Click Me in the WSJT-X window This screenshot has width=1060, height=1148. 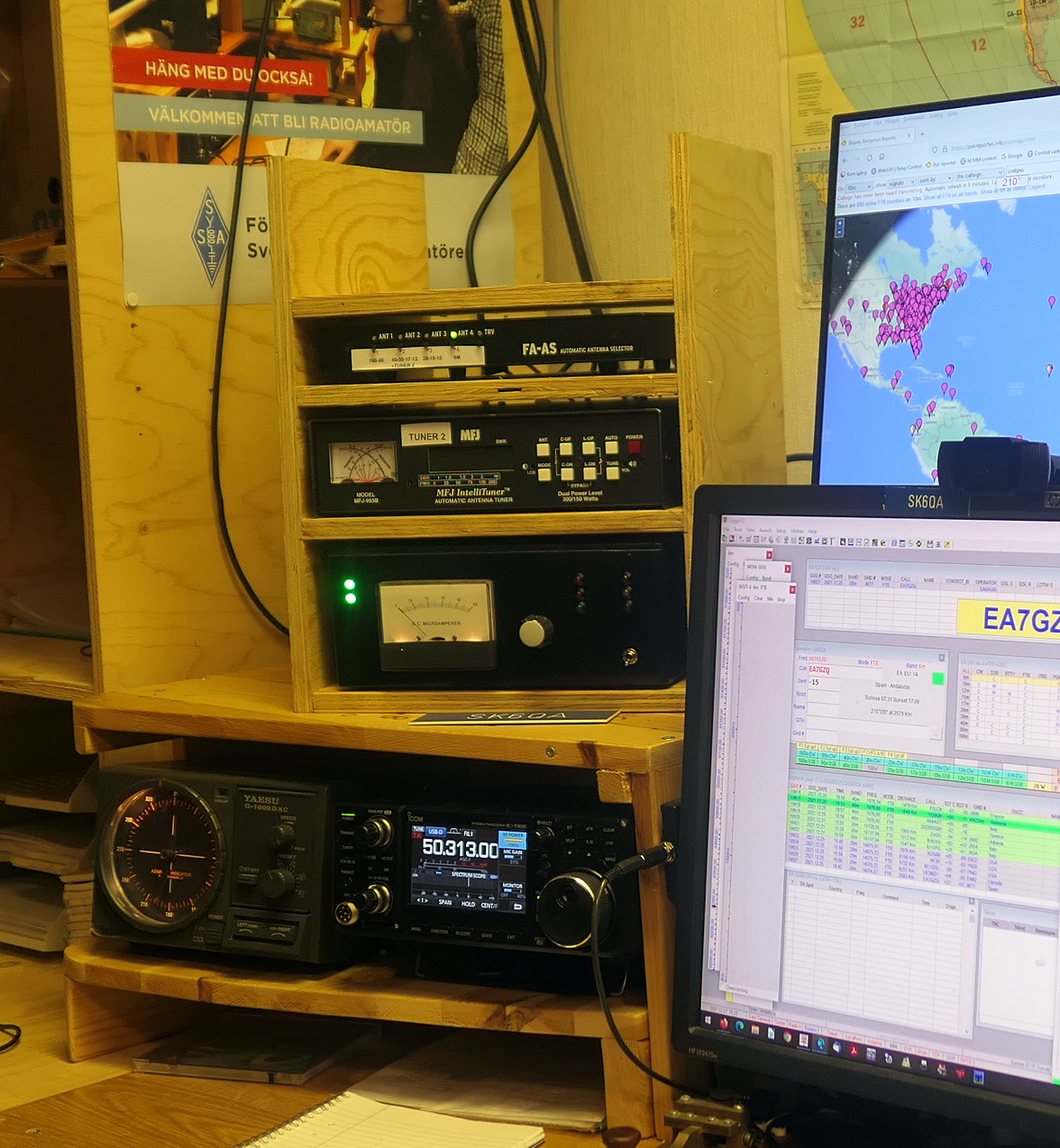771,598
